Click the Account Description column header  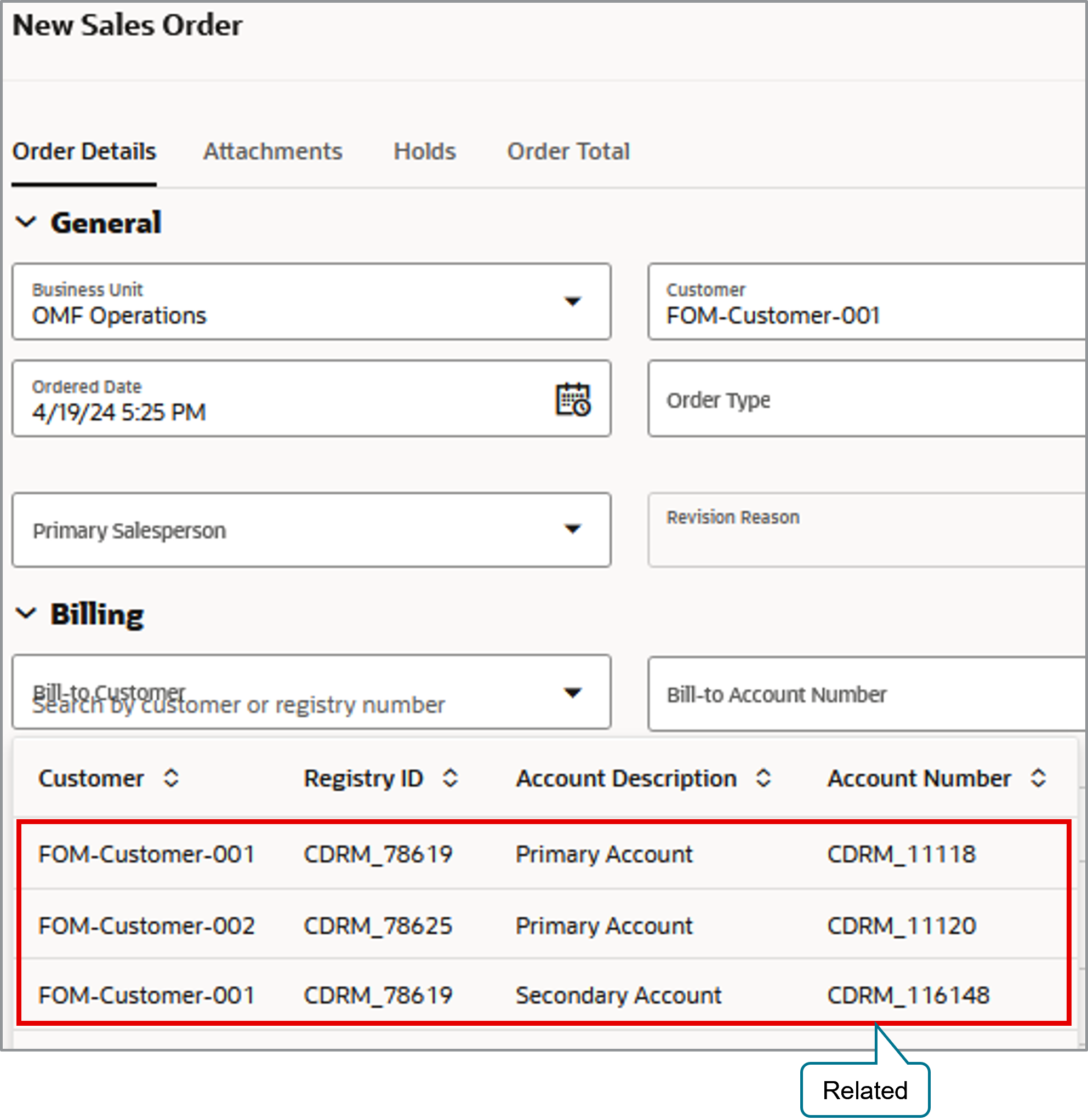(626, 779)
